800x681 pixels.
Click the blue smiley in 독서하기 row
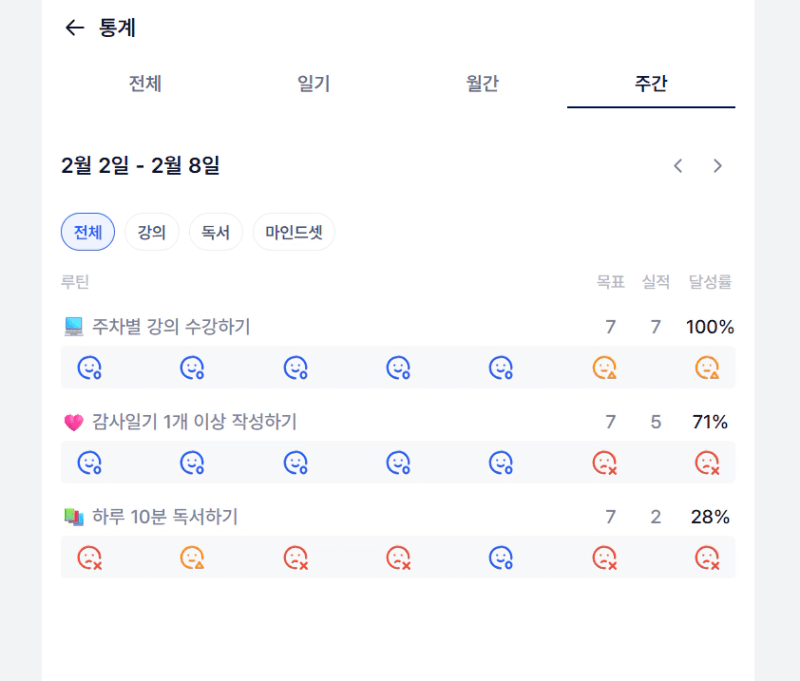[x=500, y=558]
